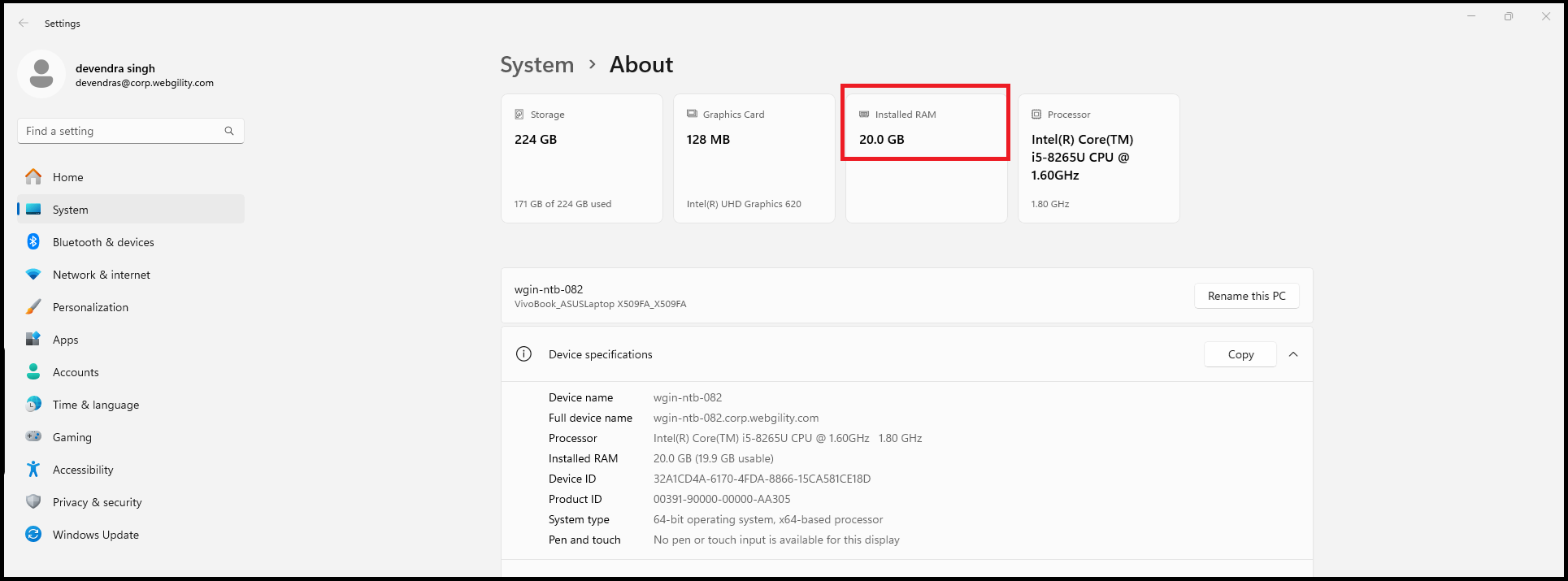Screen dimensions: 1568x581
Task: Click the Privacy & security shield
Action: [33, 502]
